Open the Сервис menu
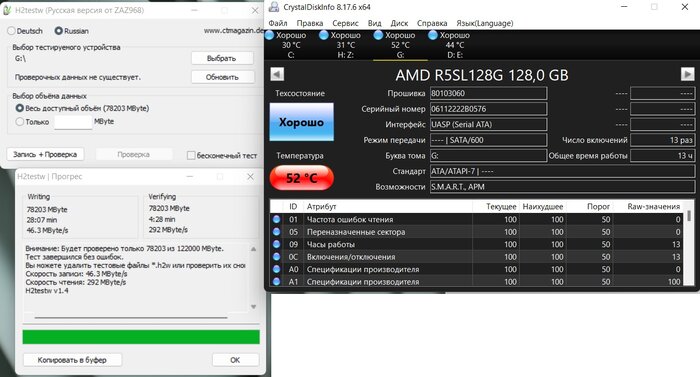700x377 pixels. tap(345, 23)
